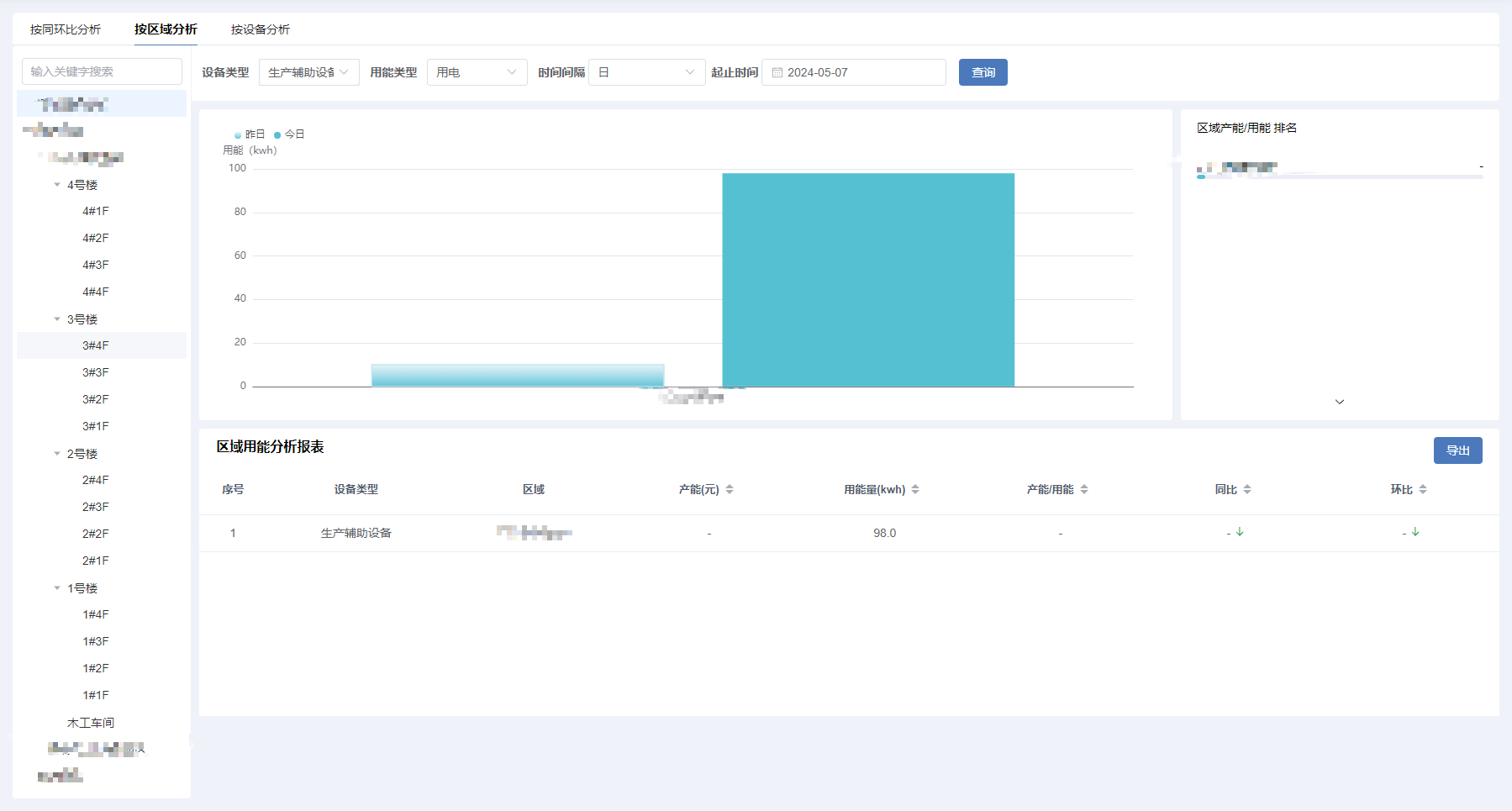Toggle 今日 legend series
This screenshot has width=1512, height=811.
click(x=290, y=134)
